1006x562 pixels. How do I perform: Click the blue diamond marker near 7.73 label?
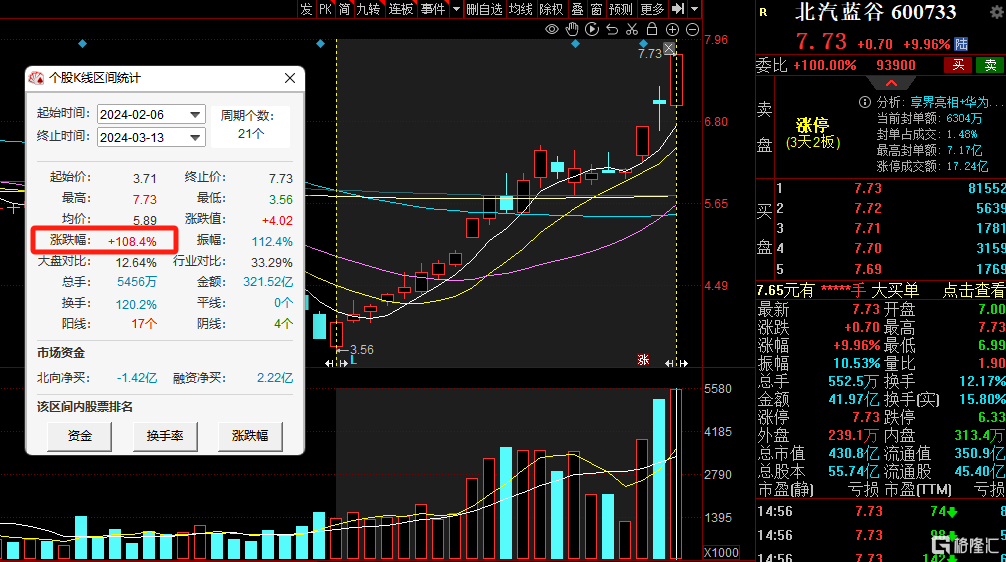[x=644, y=44]
